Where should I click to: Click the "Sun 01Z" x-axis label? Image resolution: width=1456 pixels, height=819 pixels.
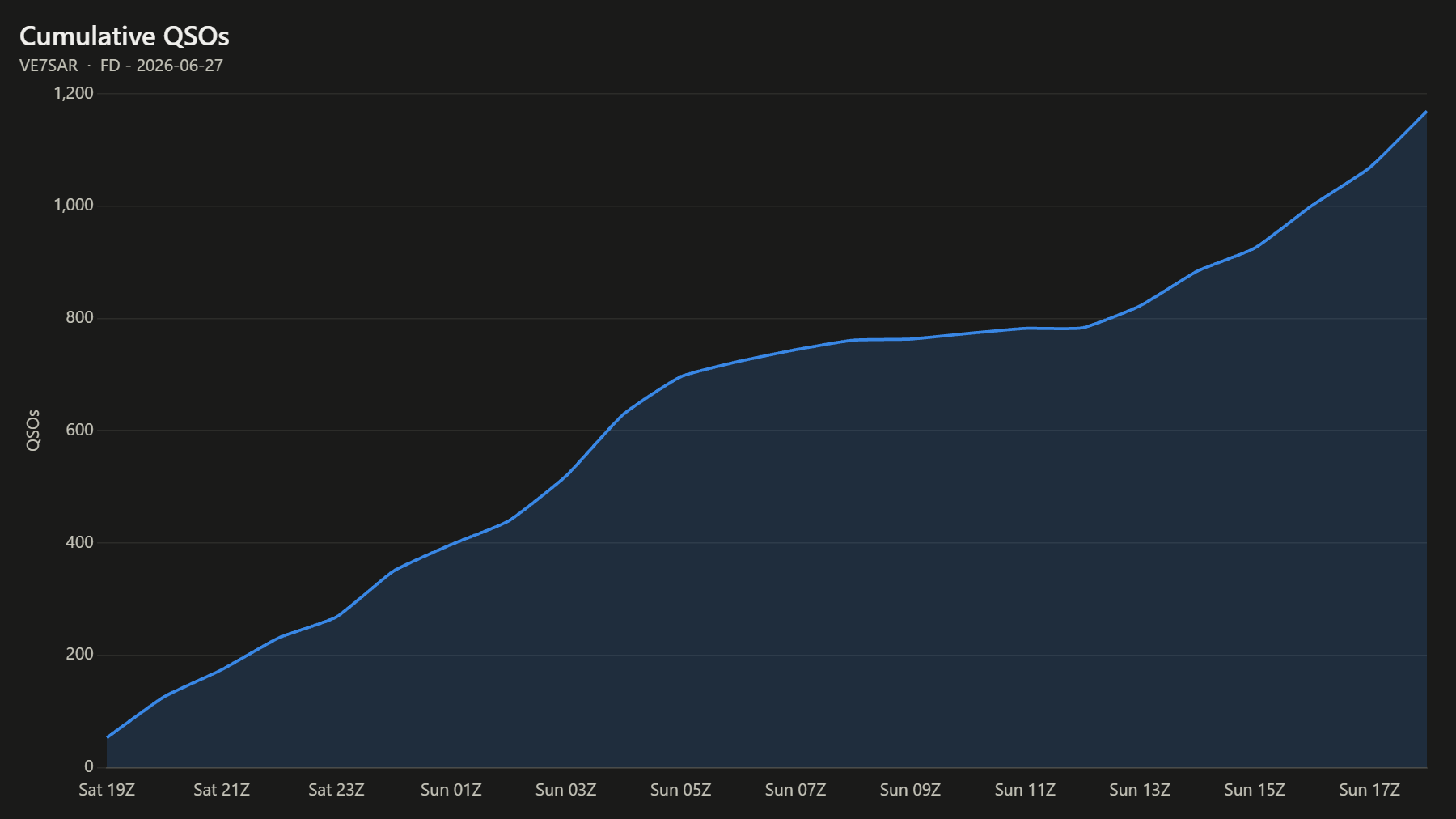(451, 790)
